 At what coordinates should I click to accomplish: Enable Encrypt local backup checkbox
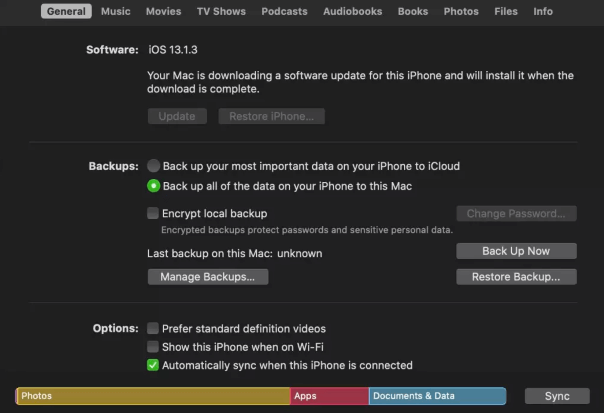pyautogui.click(x=153, y=213)
